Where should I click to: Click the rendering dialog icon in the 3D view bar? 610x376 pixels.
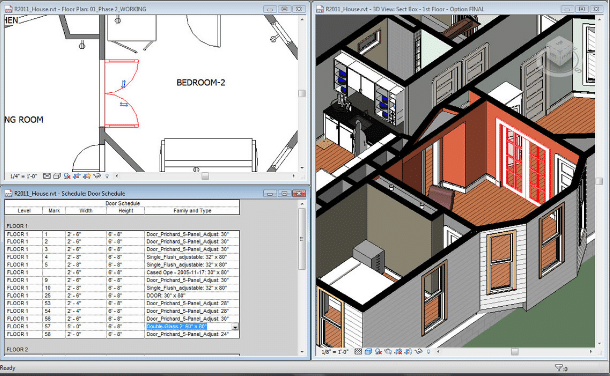pos(388,352)
